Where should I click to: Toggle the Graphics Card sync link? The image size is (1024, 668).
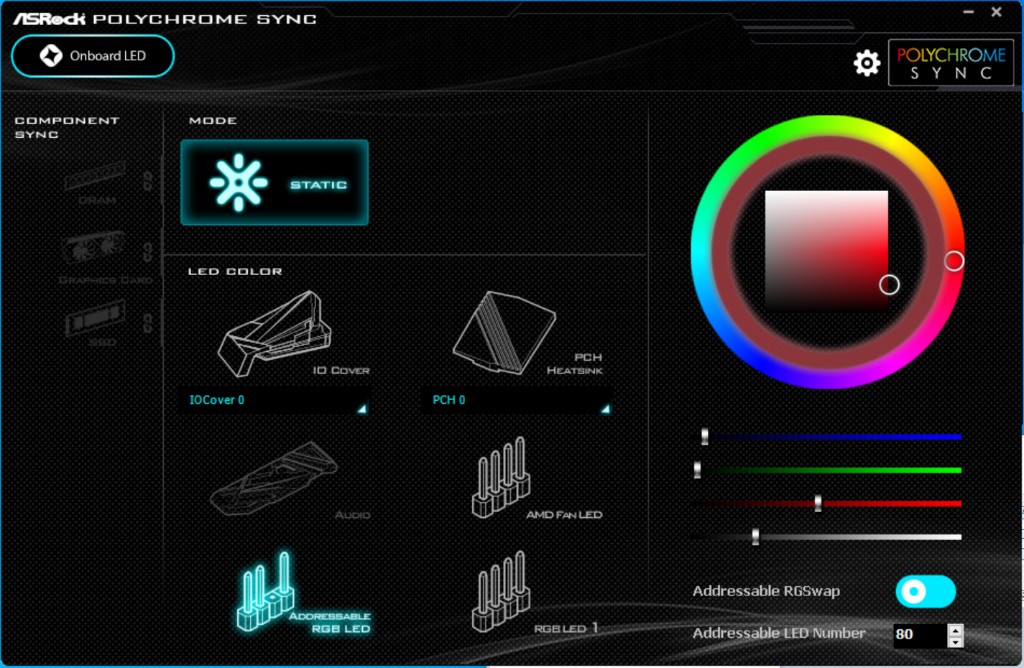(x=148, y=252)
